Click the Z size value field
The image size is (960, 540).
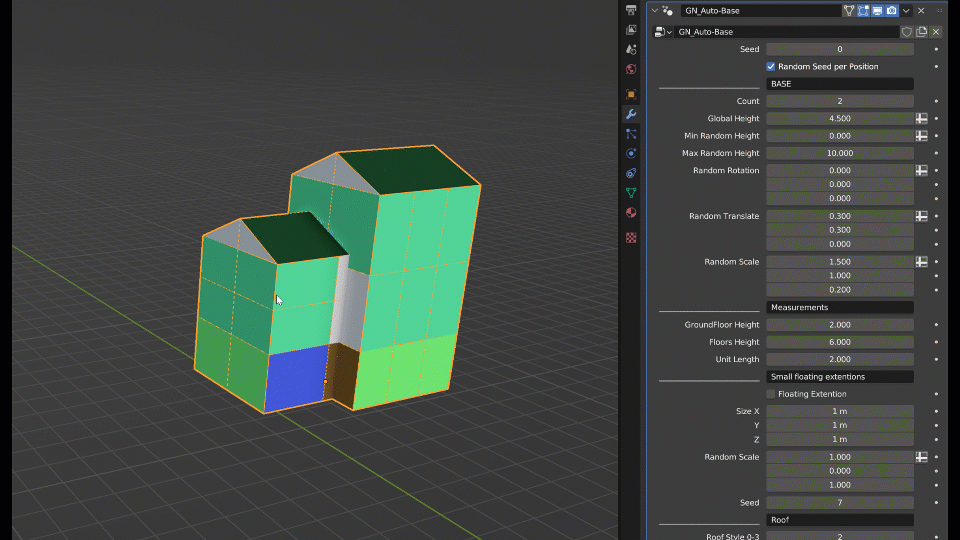[x=840, y=439]
